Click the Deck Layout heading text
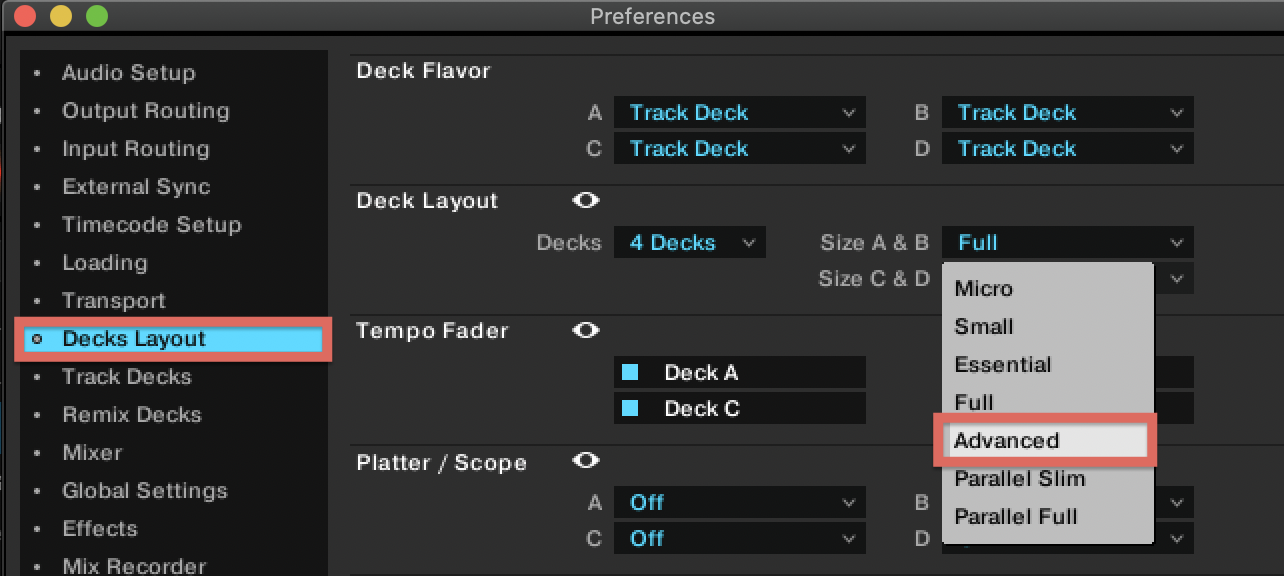This screenshot has width=1284, height=576. (x=427, y=201)
